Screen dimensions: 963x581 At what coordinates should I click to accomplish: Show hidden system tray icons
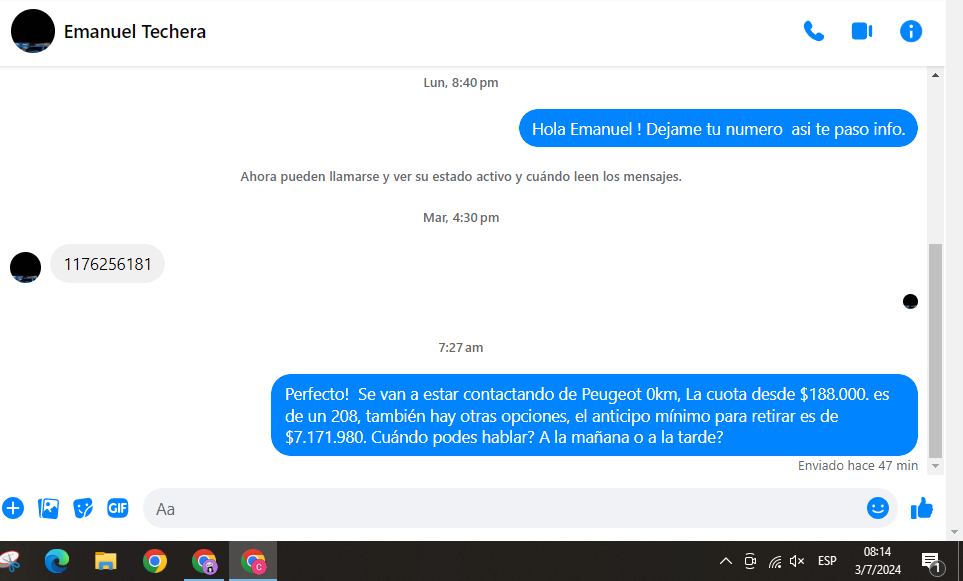726,561
